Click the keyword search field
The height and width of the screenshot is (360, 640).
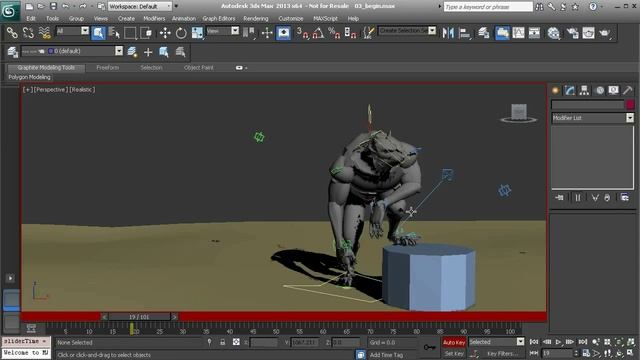click(488, 7)
